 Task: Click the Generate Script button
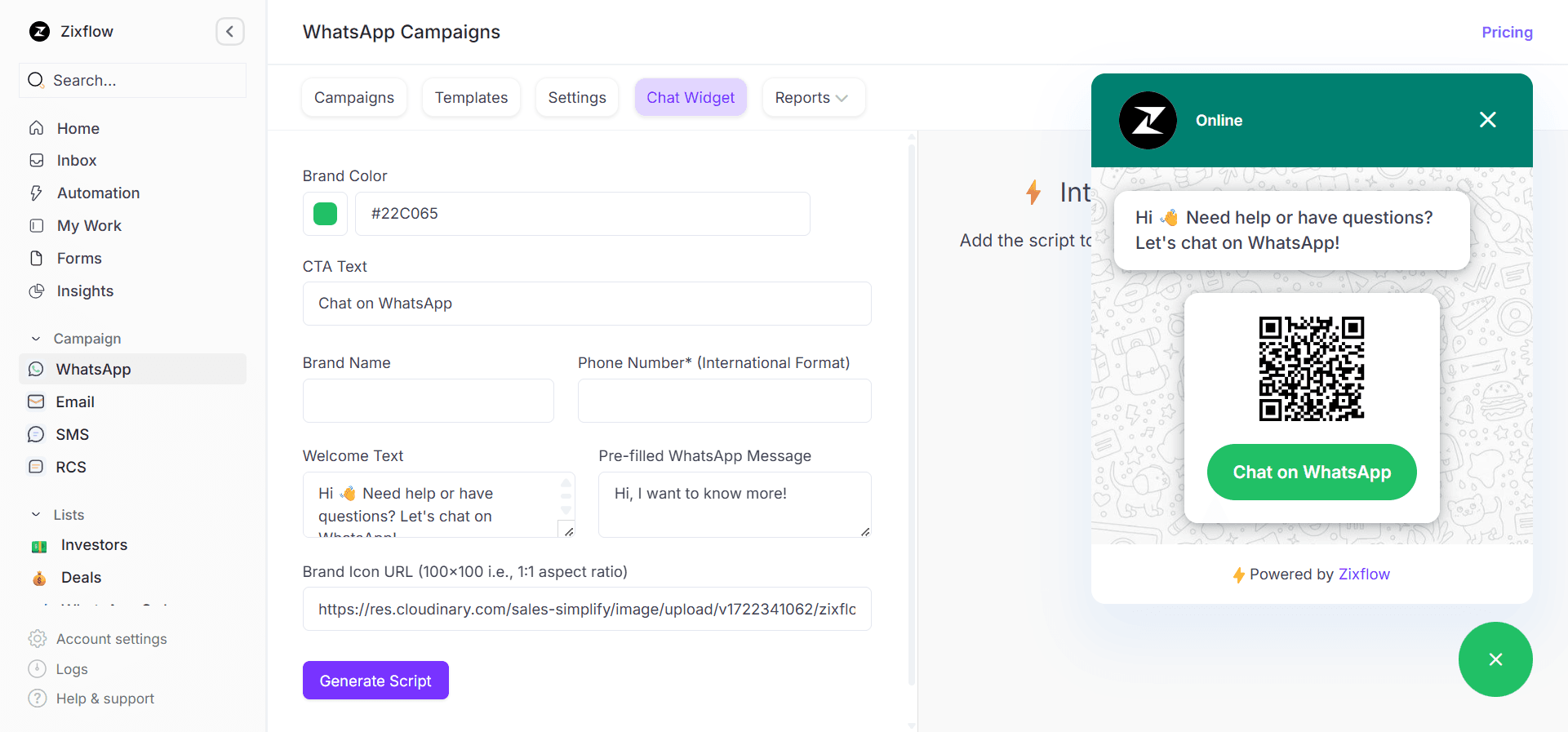(375, 681)
